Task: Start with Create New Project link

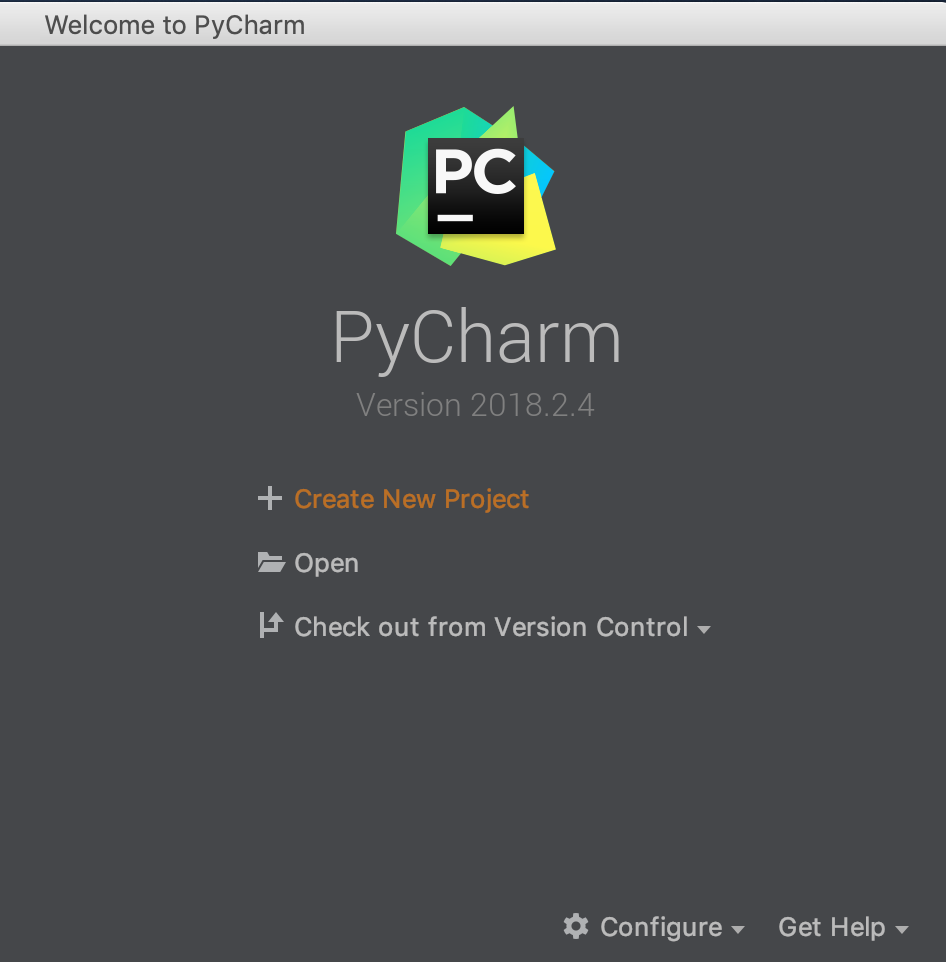Action: (x=411, y=499)
